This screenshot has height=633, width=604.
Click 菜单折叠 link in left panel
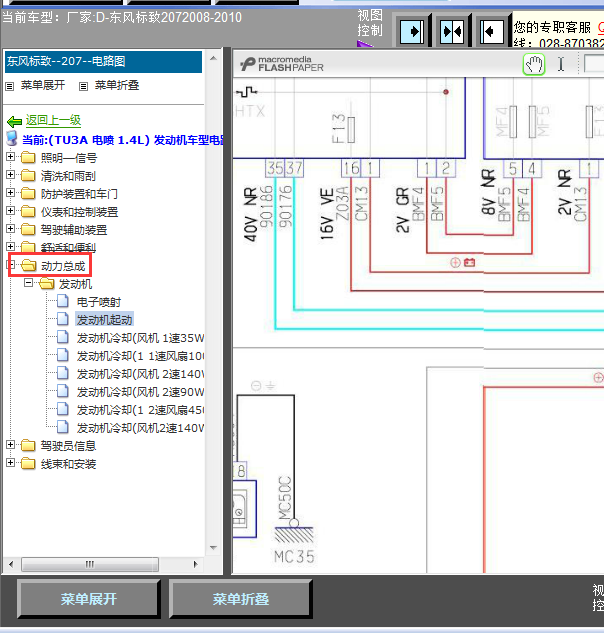[x=117, y=85]
